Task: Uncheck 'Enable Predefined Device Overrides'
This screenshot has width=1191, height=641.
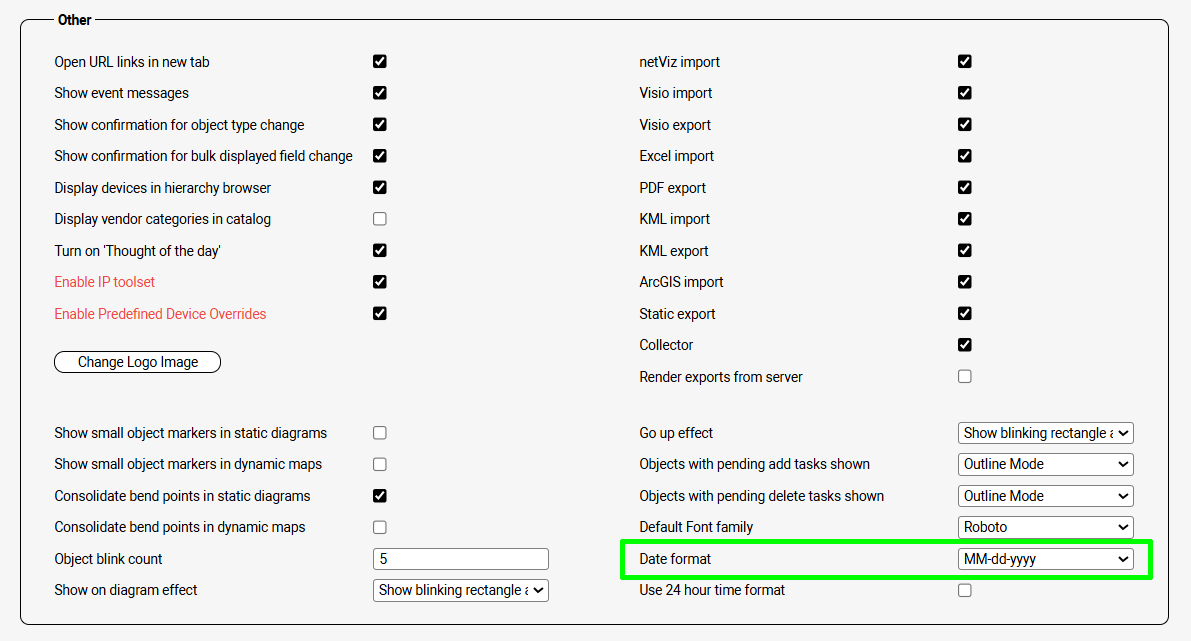Action: [380, 314]
